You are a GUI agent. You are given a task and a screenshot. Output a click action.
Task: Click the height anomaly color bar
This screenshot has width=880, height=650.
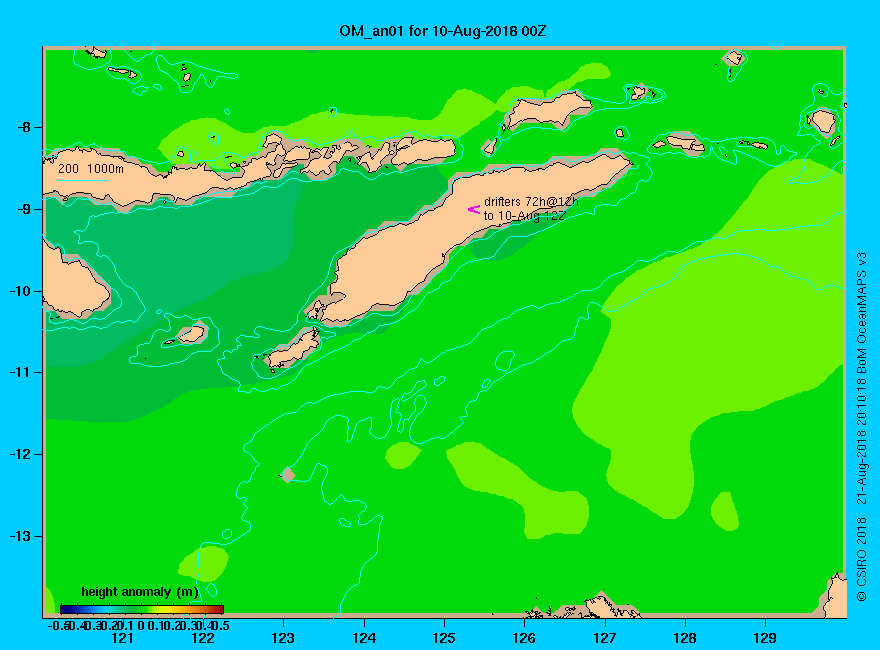(142, 609)
